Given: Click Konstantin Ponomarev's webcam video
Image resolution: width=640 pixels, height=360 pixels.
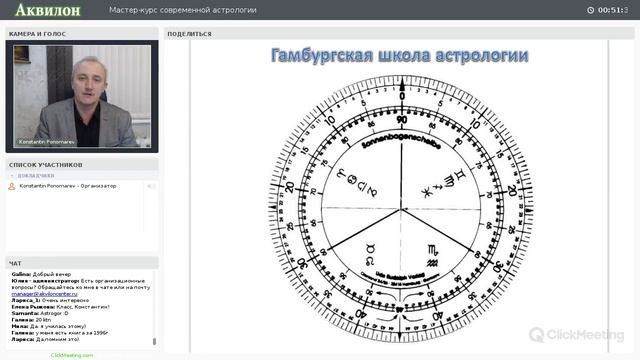Looking at the screenshot, I should pyautogui.click(x=82, y=96).
